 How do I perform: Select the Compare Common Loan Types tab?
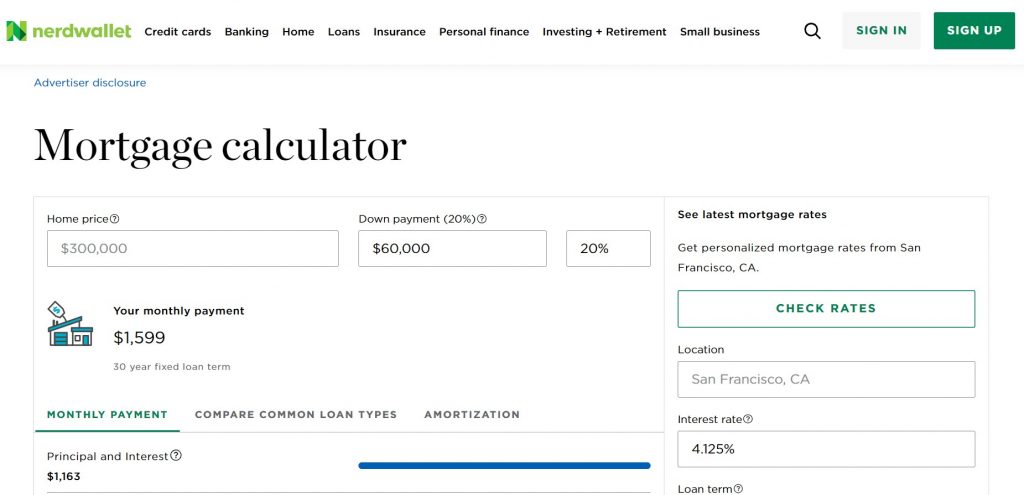coord(295,415)
